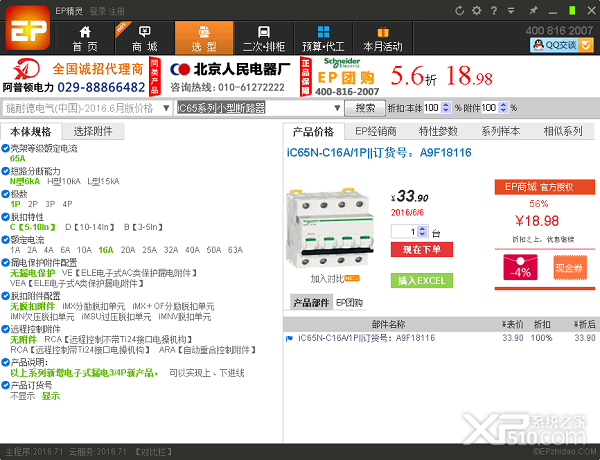The image size is (600, 460).
Task: Click 现在下单 order button
Action: click(422, 250)
